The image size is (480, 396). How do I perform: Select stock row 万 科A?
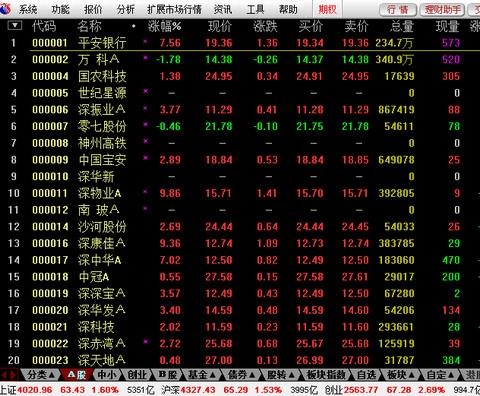click(x=240, y=59)
